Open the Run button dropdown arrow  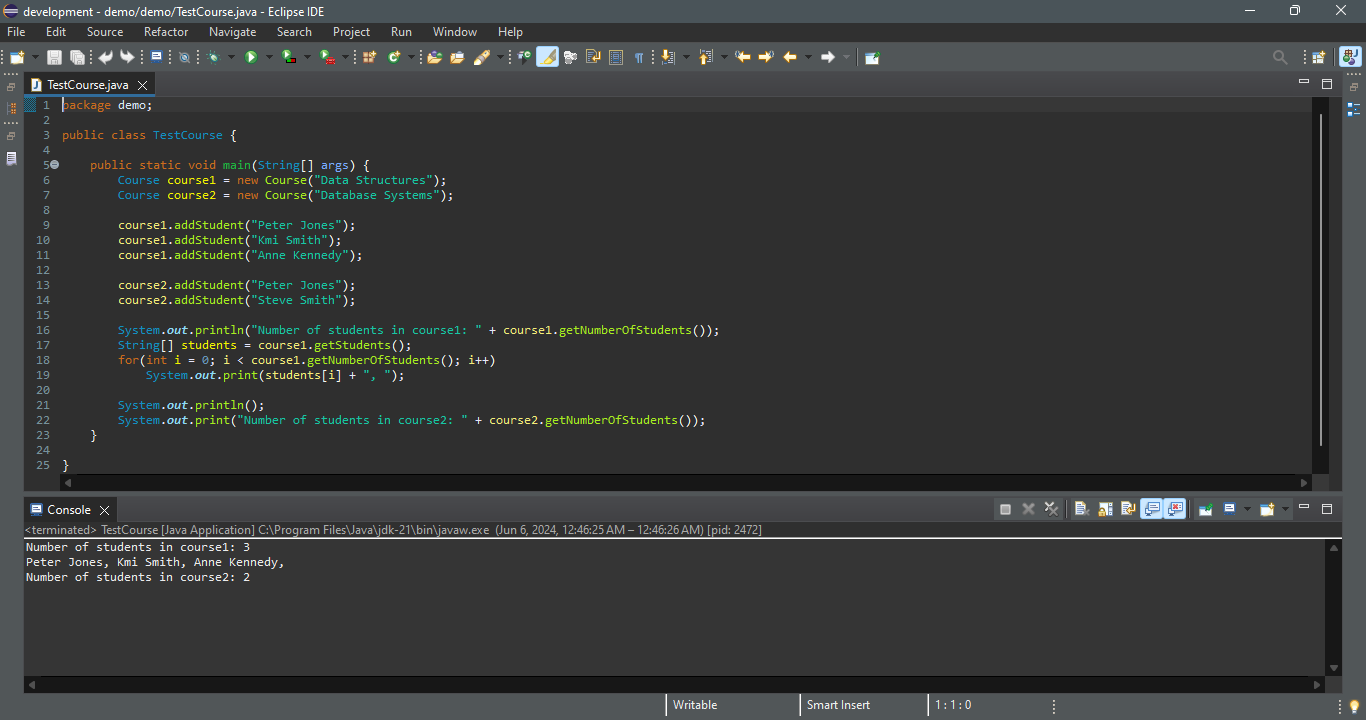click(268, 57)
